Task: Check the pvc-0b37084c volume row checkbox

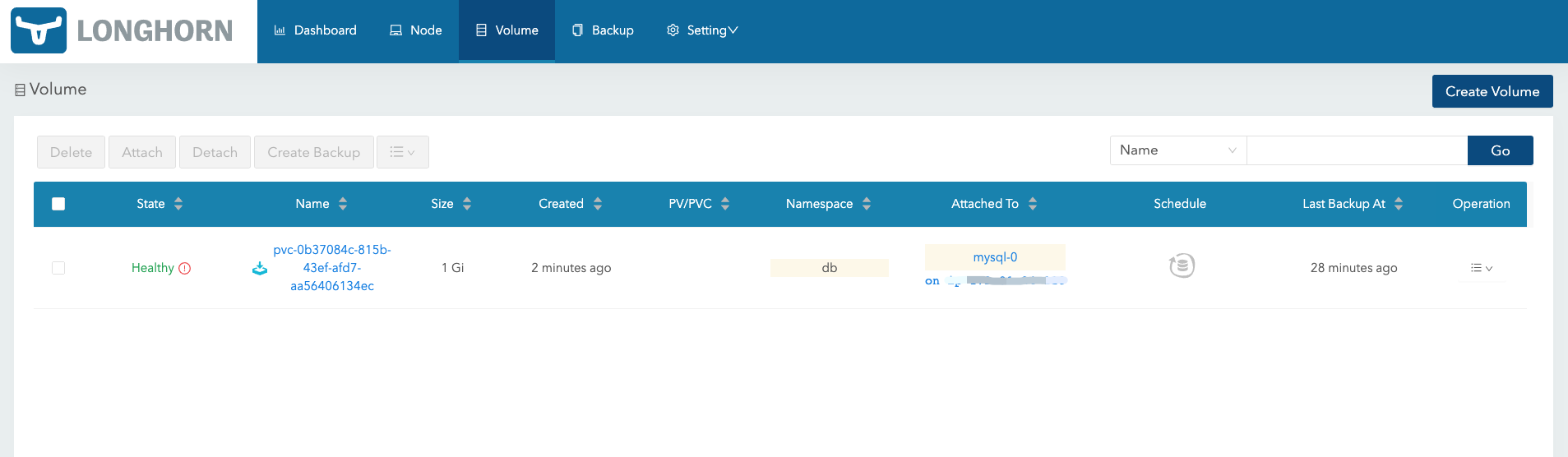Action: 58,268
